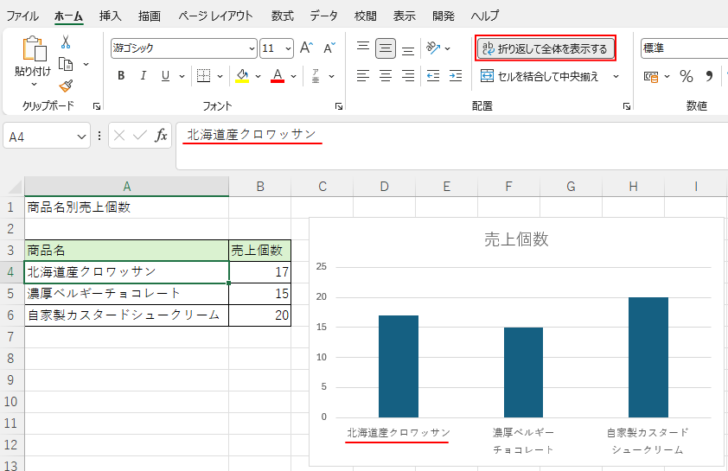Apply red font color A

tap(277, 76)
